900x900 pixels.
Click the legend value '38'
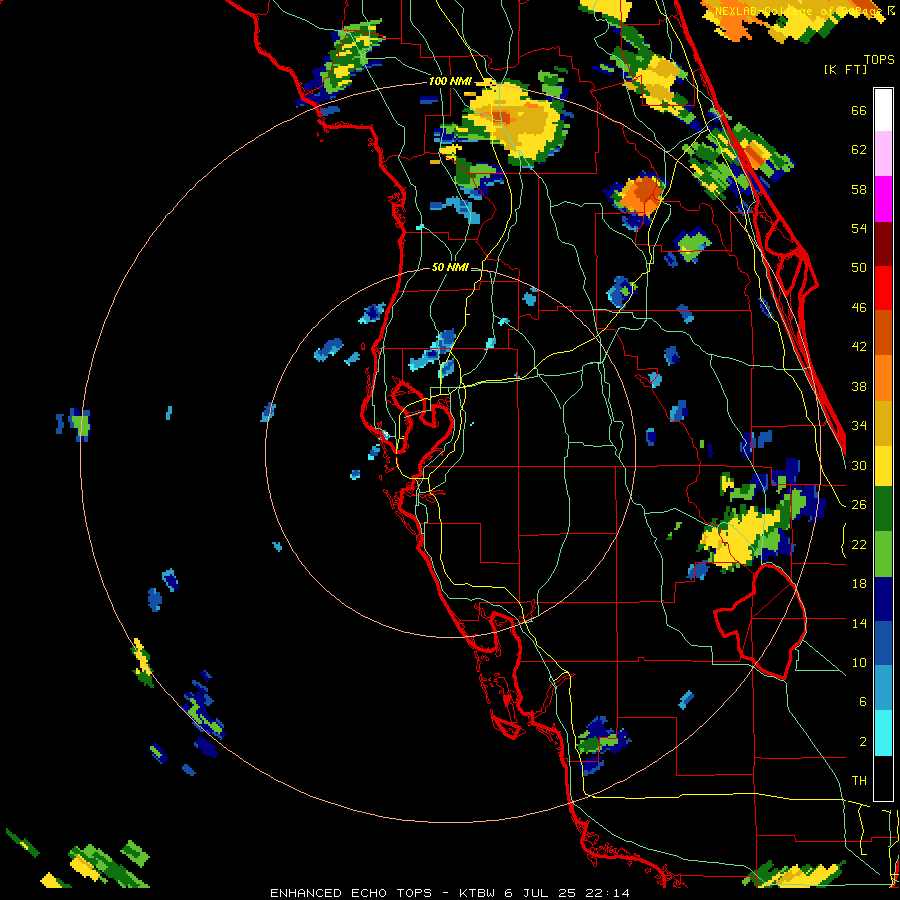pyautogui.click(x=859, y=386)
